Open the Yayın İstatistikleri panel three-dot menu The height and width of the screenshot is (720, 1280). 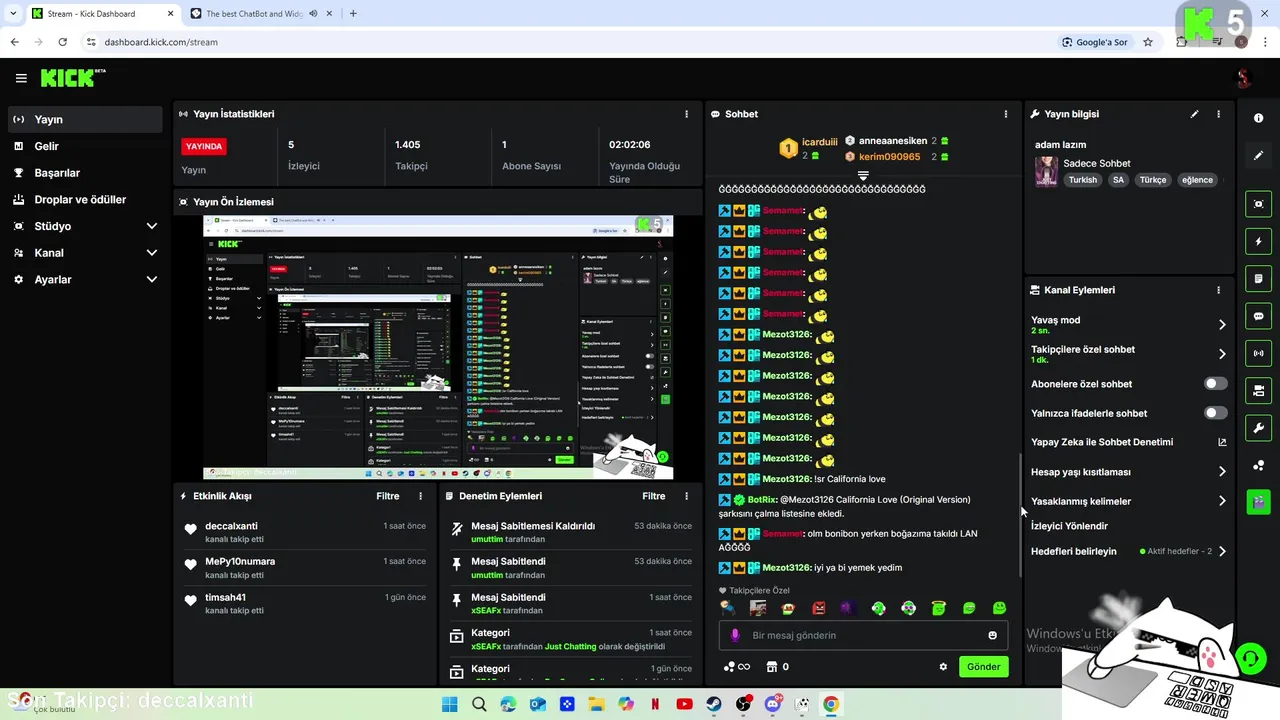(x=686, y=114)
